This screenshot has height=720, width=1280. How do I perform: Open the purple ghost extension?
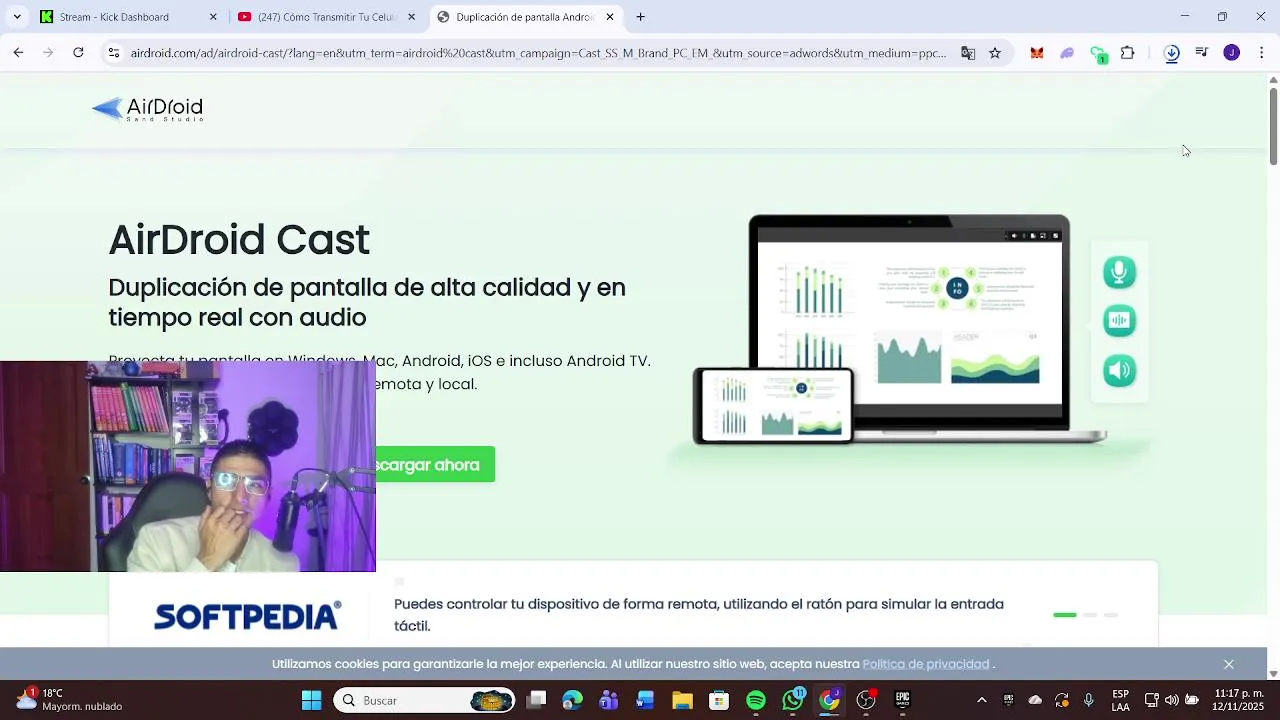[1067, 53]
